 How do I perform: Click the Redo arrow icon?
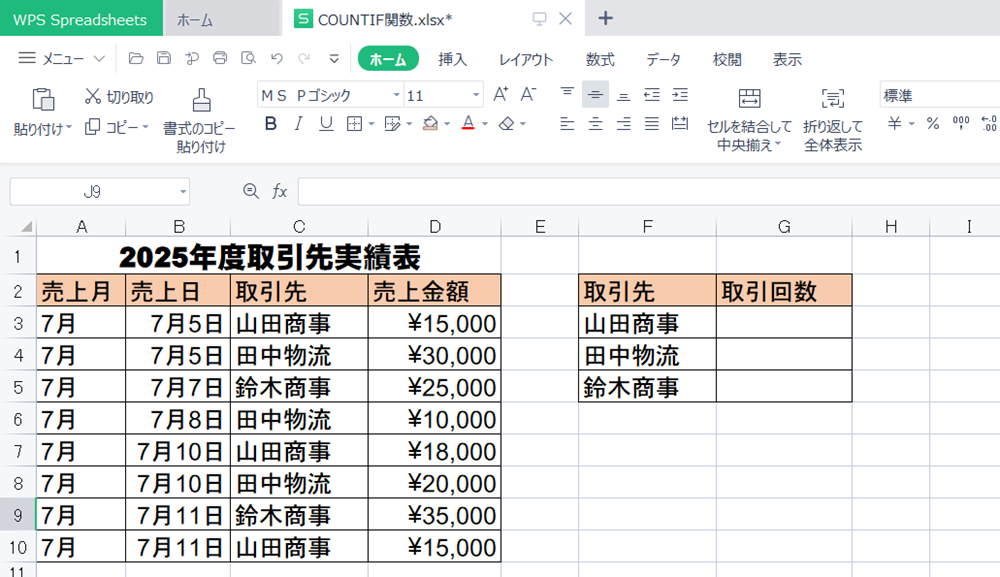(x=304, y=59)
